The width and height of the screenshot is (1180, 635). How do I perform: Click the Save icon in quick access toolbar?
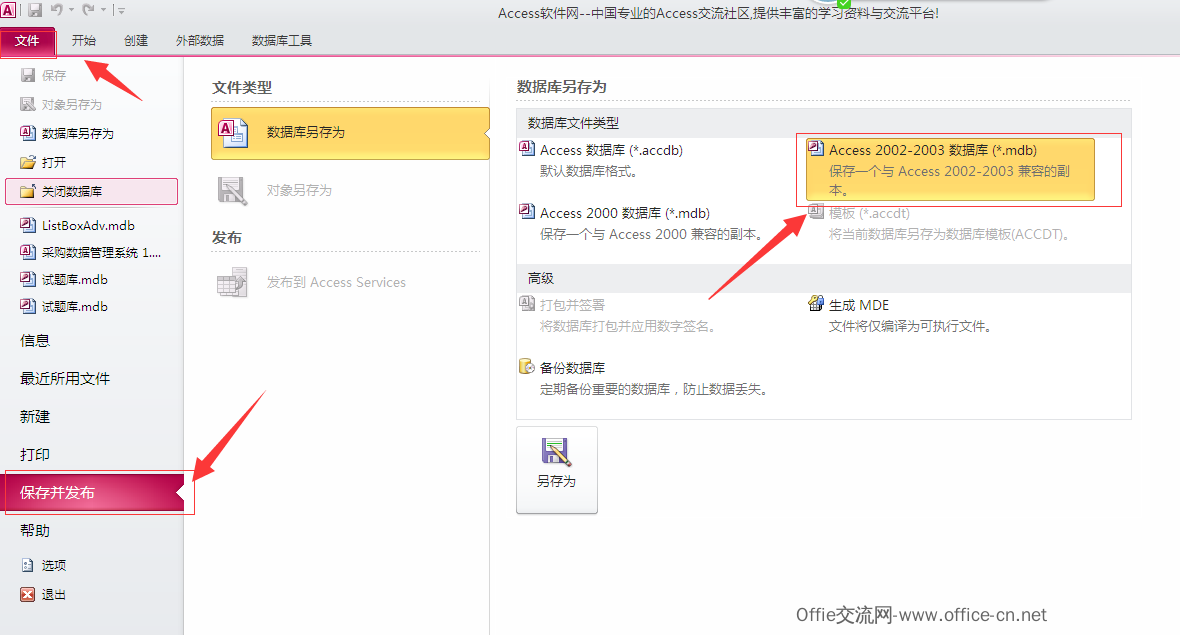35,10
